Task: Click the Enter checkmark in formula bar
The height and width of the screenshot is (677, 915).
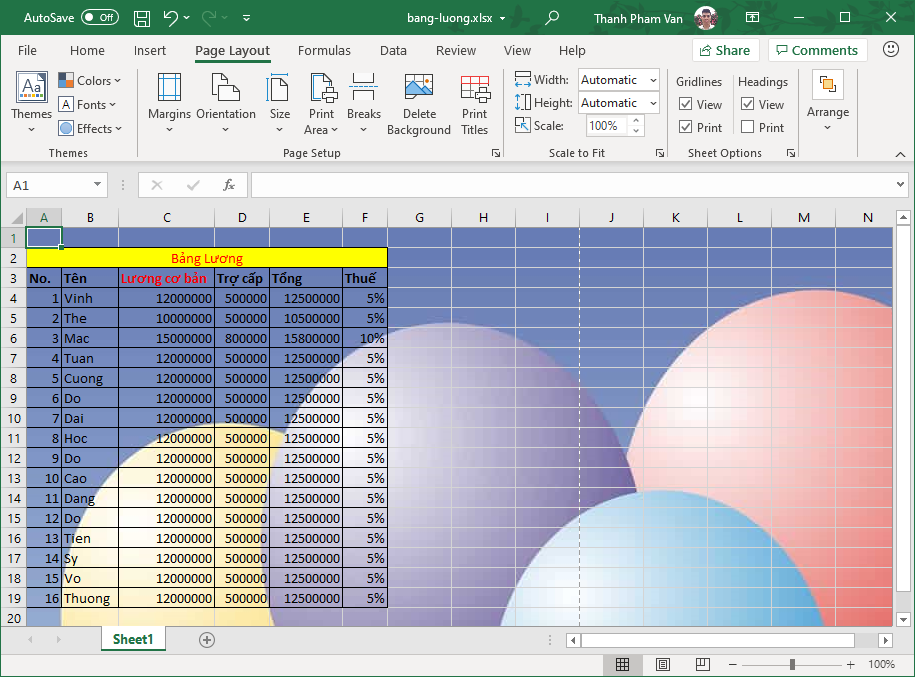Action: pyautogui.click(x=193, y=186)
